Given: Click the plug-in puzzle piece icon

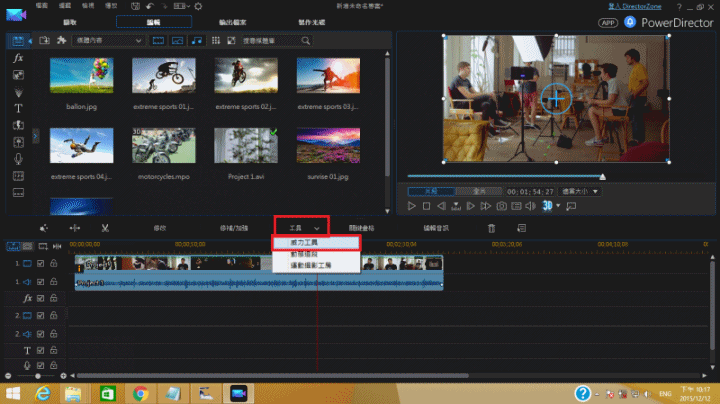Looking at the screenshot, I should tap(62, 40).
